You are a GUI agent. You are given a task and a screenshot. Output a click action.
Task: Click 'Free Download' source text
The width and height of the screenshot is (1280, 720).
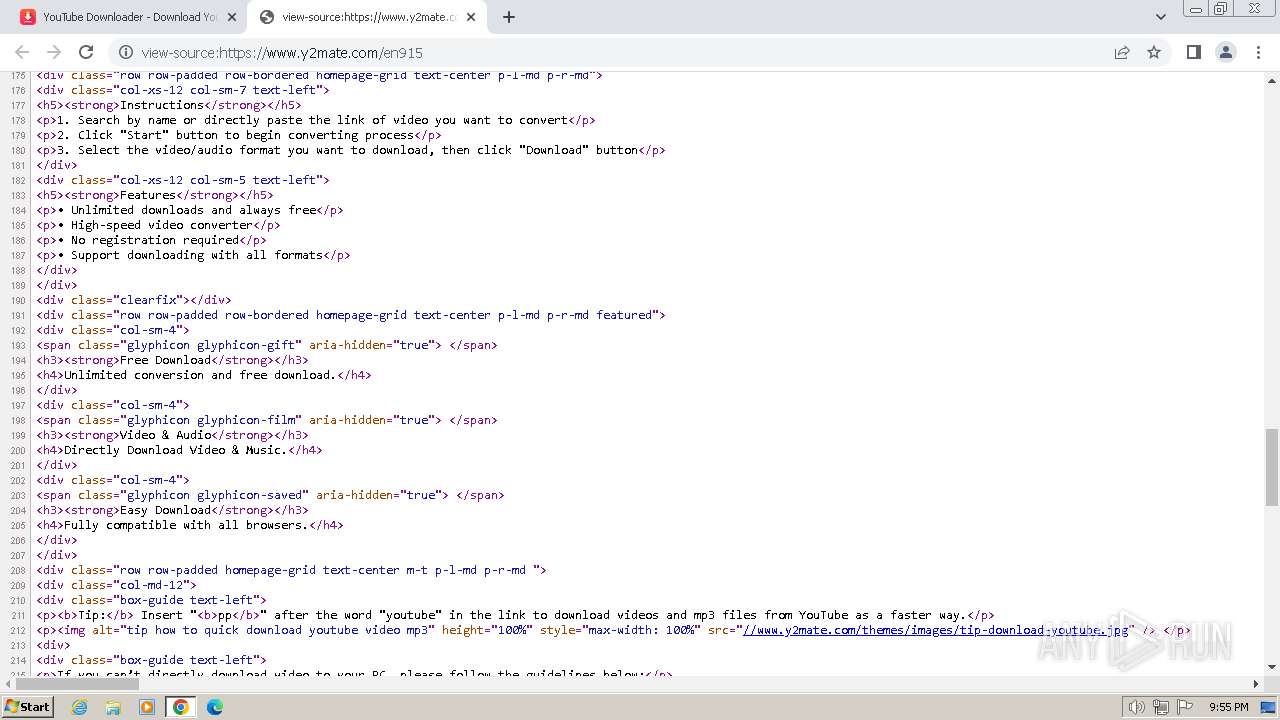165,360
